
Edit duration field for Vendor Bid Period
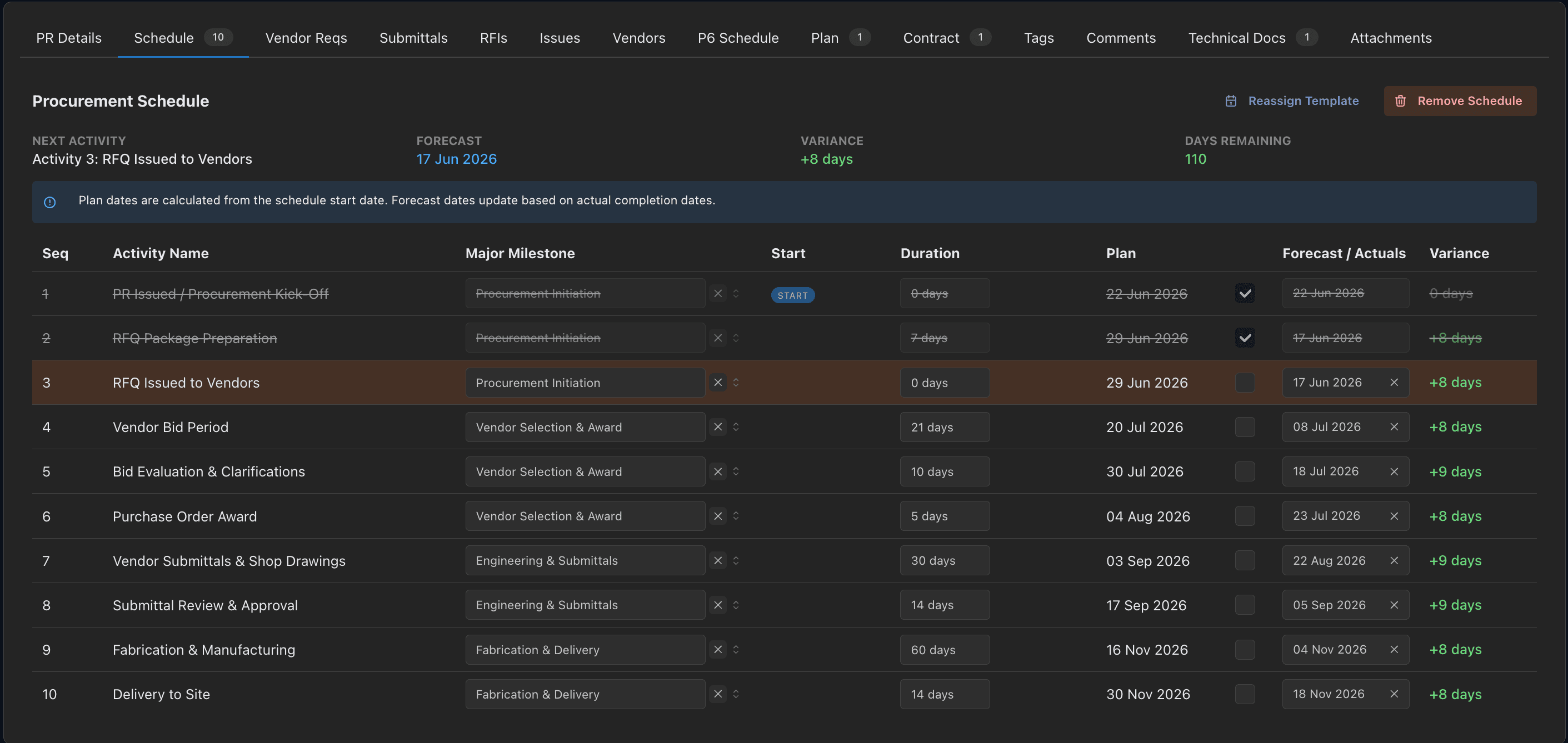(x=945, y=426)
